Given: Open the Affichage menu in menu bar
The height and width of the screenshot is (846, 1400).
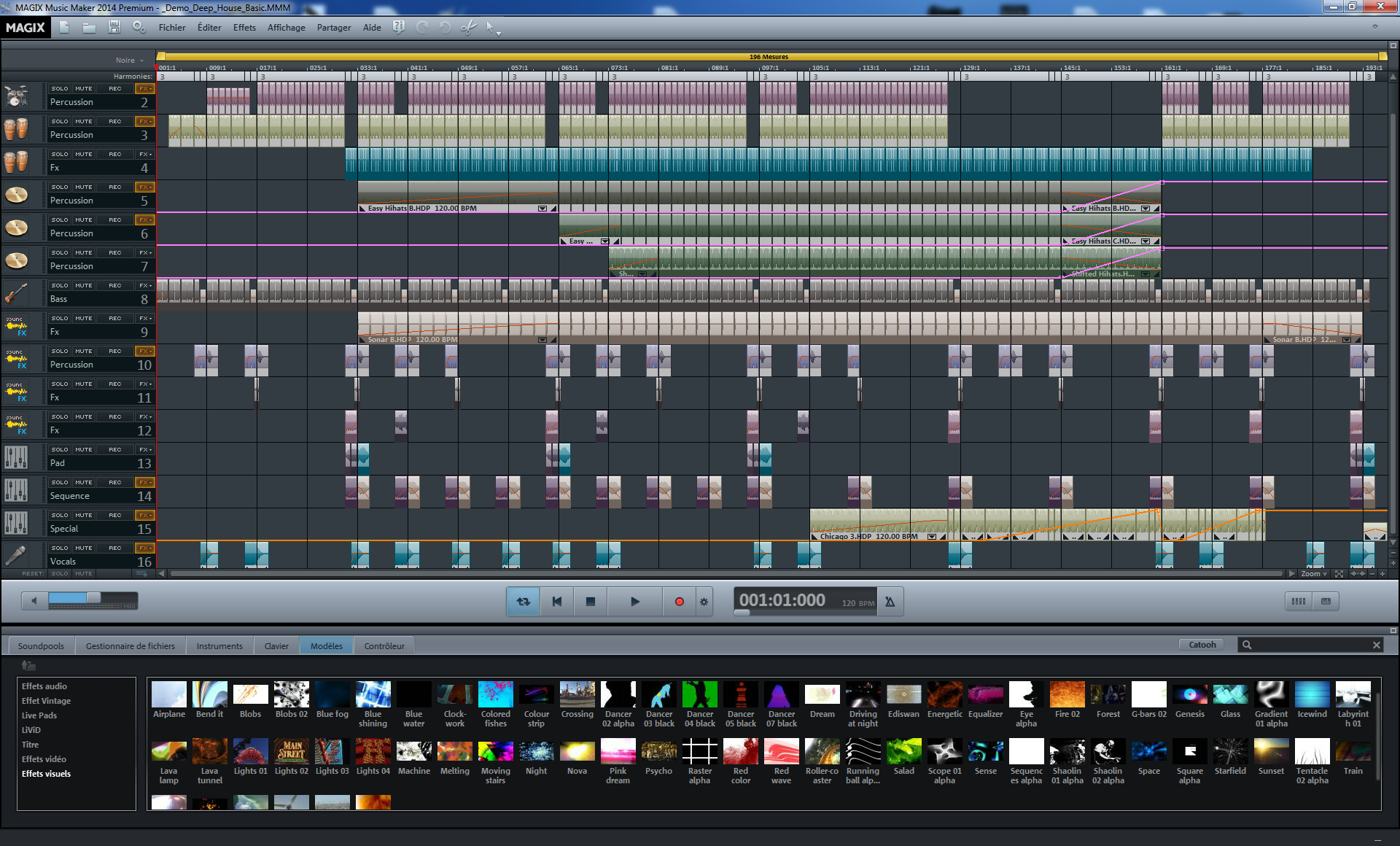Looking at the screenshot, I should (284, 28).
